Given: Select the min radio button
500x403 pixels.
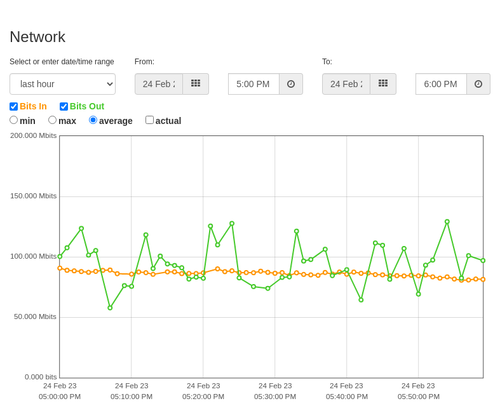Looking at the screenshot, I should [14, 120].
